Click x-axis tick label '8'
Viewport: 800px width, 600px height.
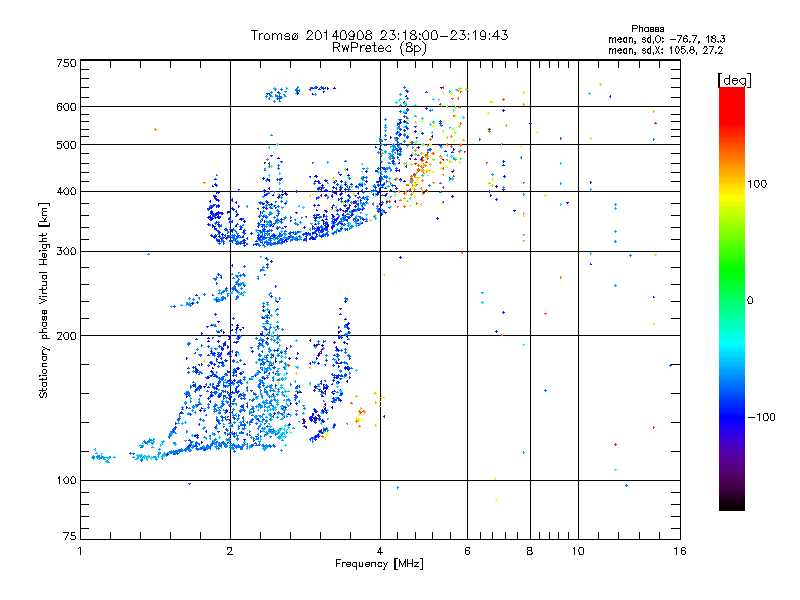point(530,551)
